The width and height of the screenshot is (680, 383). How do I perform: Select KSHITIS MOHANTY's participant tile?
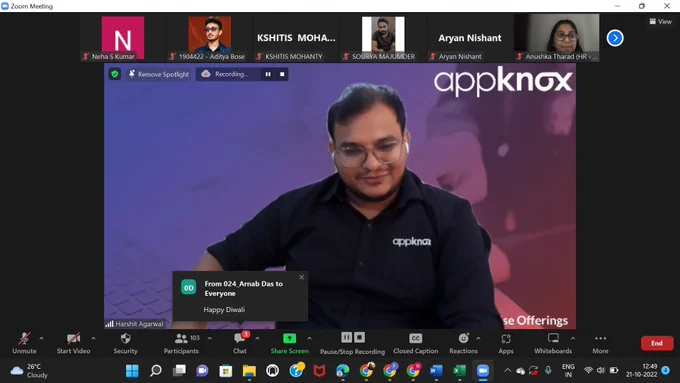click(x=296, y=38)
